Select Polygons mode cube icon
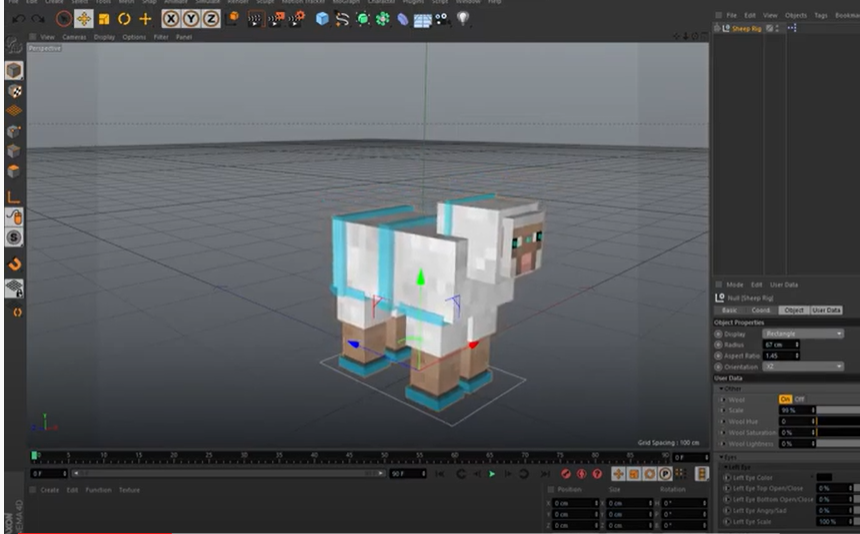 click(x=14, y=171)
